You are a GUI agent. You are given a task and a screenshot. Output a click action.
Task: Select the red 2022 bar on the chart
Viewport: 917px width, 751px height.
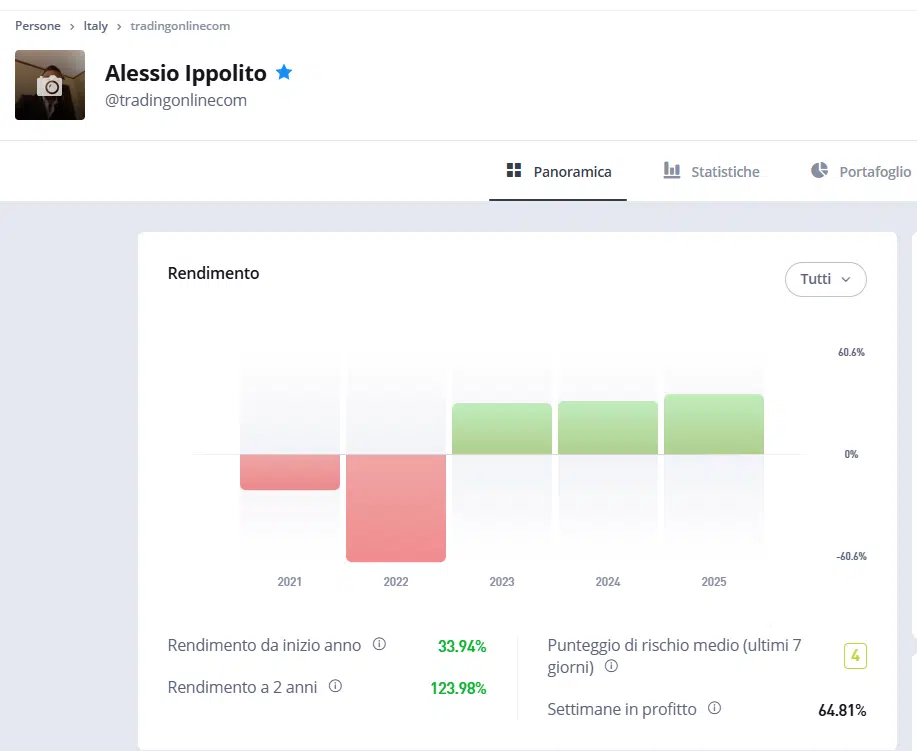point(395,505)
